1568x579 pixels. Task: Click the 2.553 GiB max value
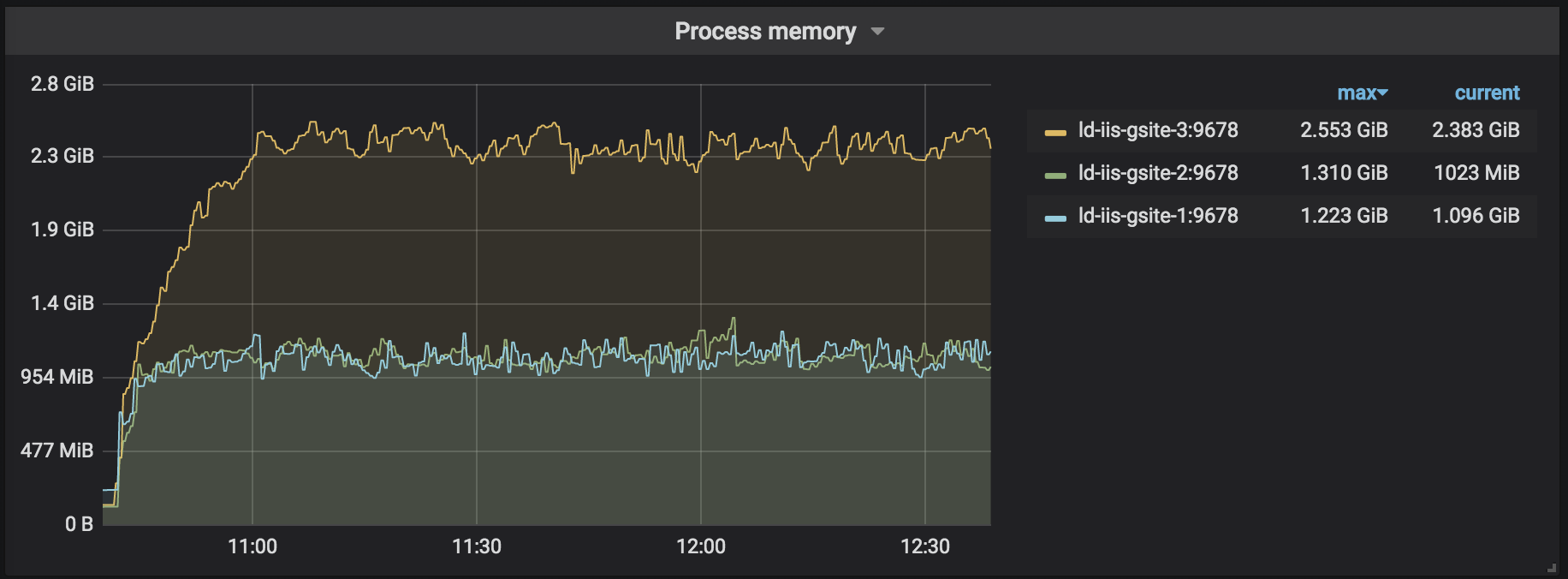coord(1344,130)
